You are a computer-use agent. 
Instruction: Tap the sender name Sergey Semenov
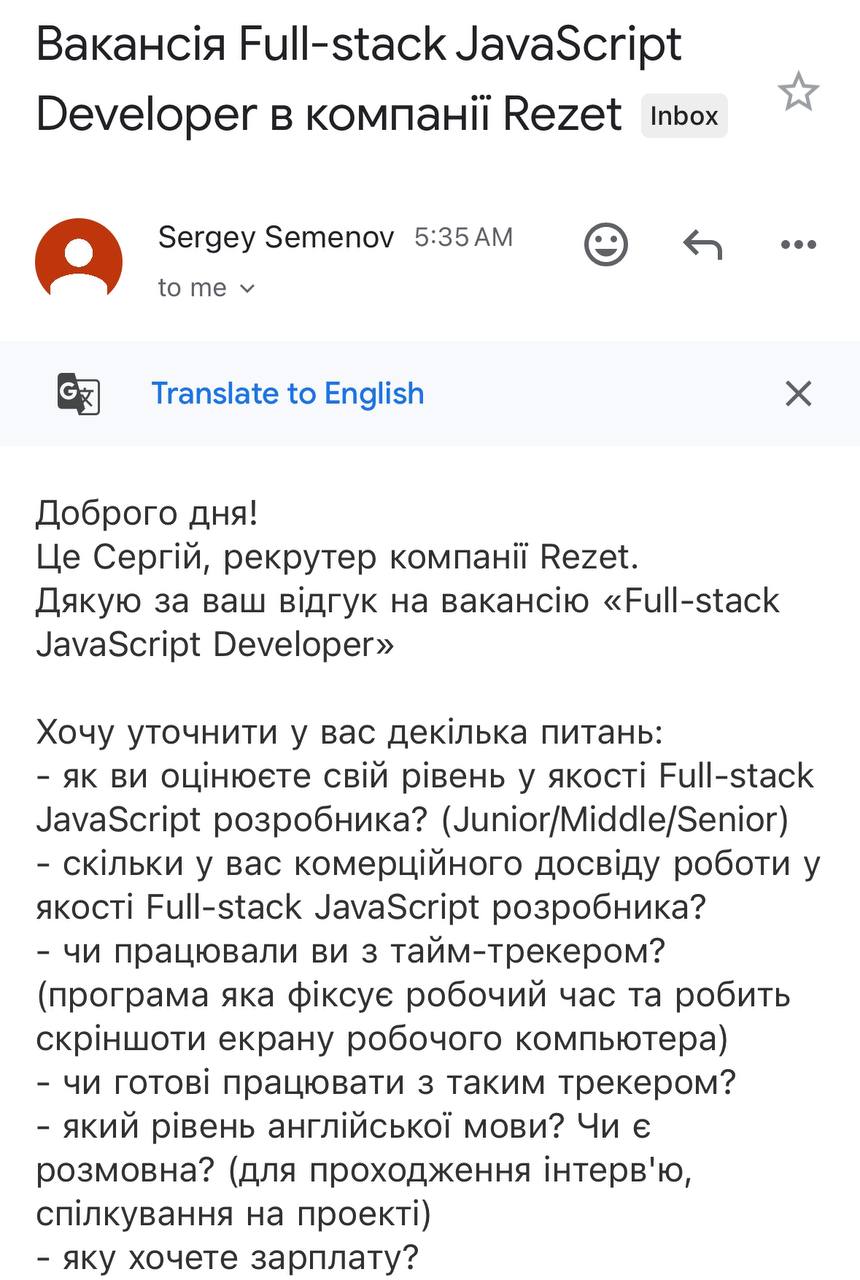pos(276,237)
